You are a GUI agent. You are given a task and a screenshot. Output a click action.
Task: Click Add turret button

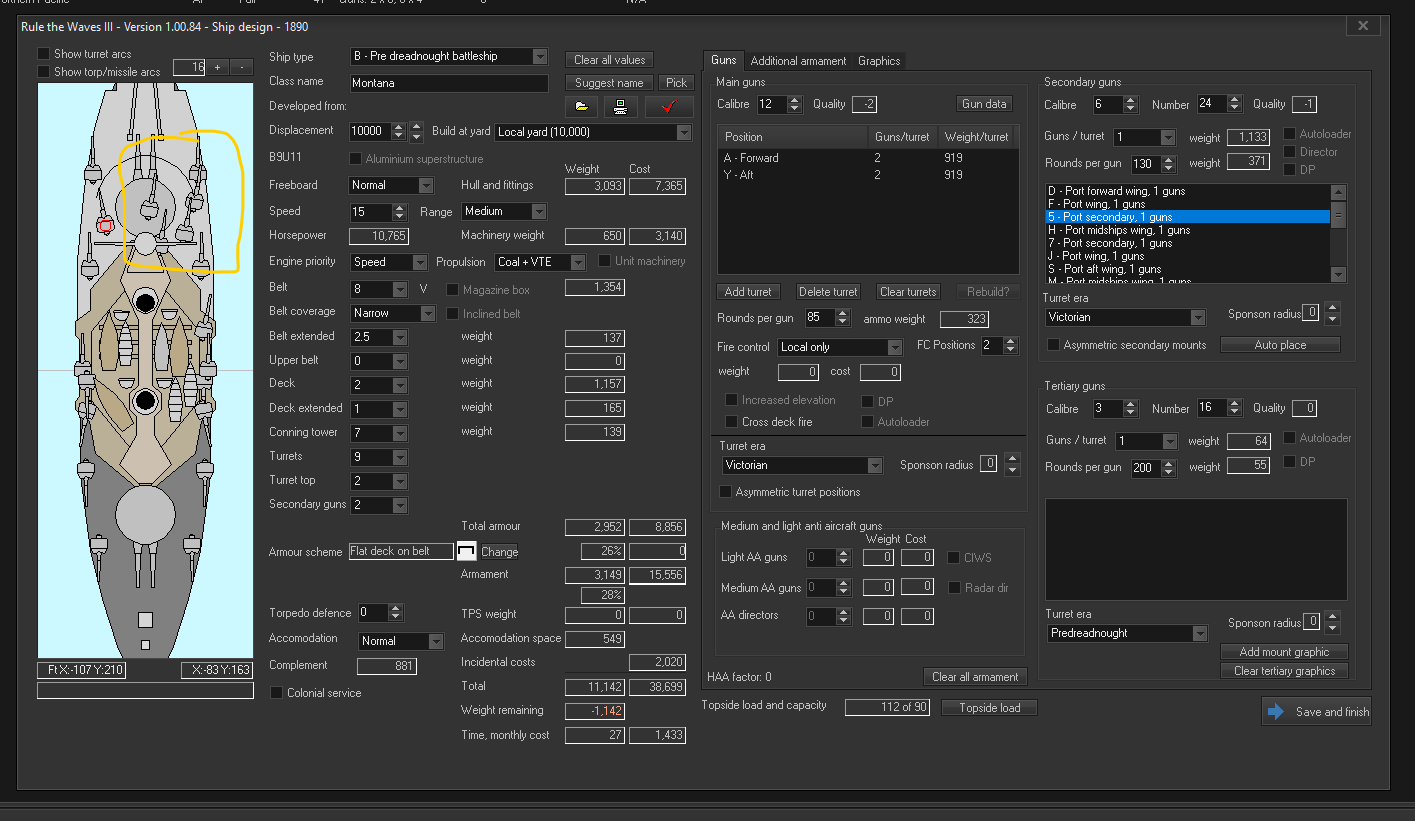pyautogui.click(x=748, y=292)
